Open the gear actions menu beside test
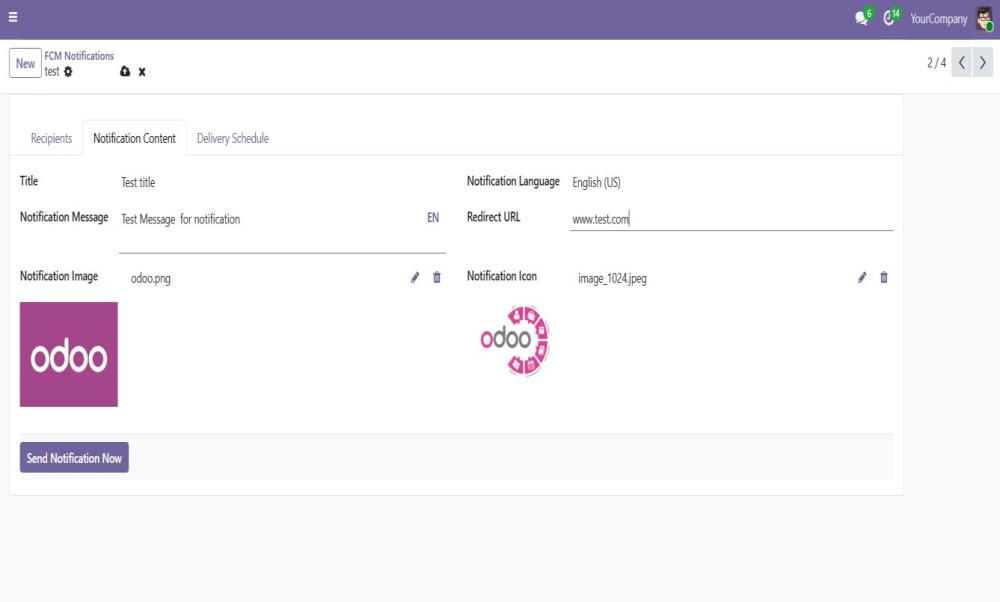 click(68, 72)
